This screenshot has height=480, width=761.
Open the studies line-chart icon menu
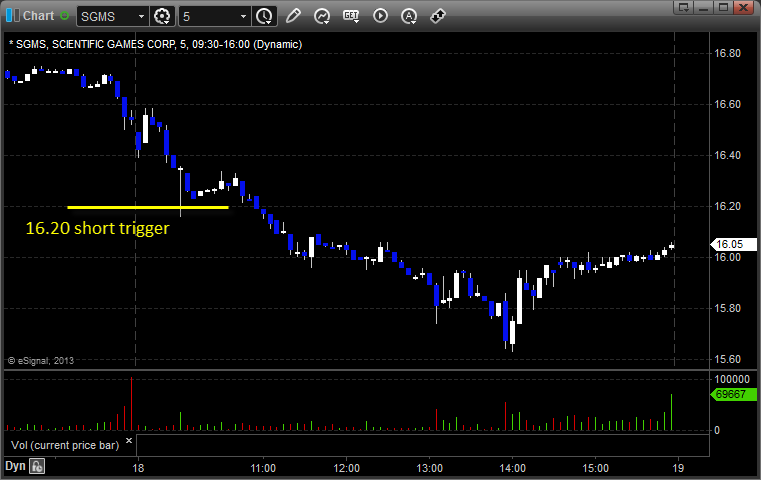coord(322,16)
